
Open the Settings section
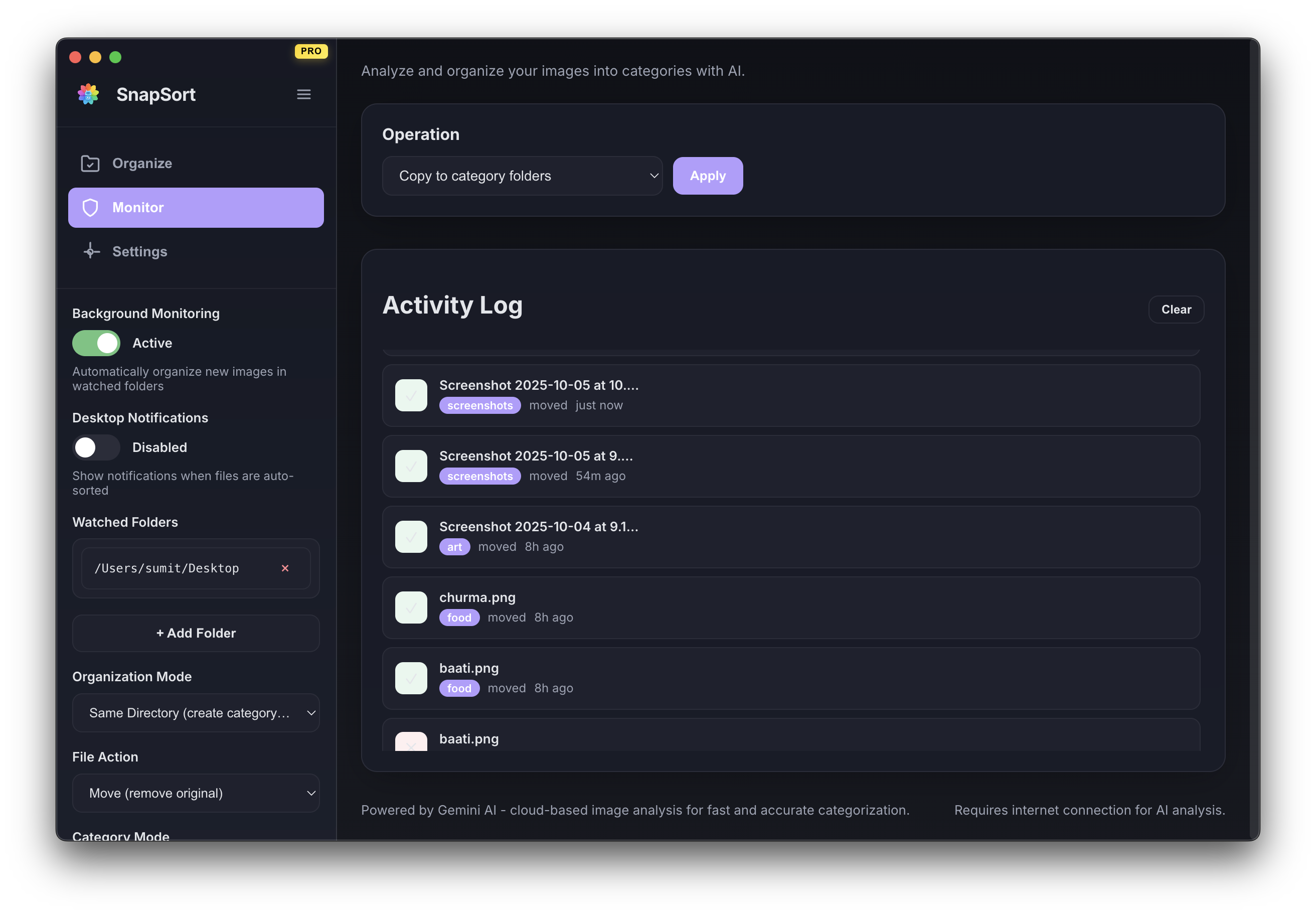pos(140,251)
